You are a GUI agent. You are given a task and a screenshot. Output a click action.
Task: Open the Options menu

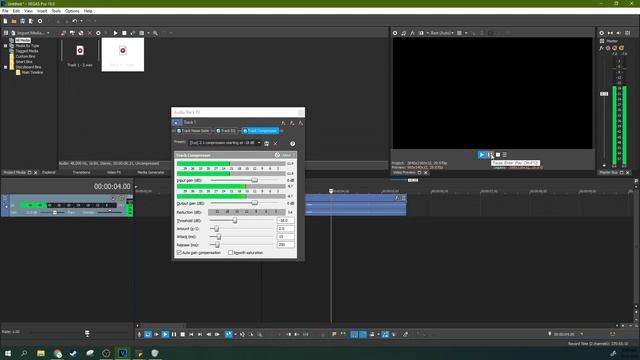click(x=72, y=11)
